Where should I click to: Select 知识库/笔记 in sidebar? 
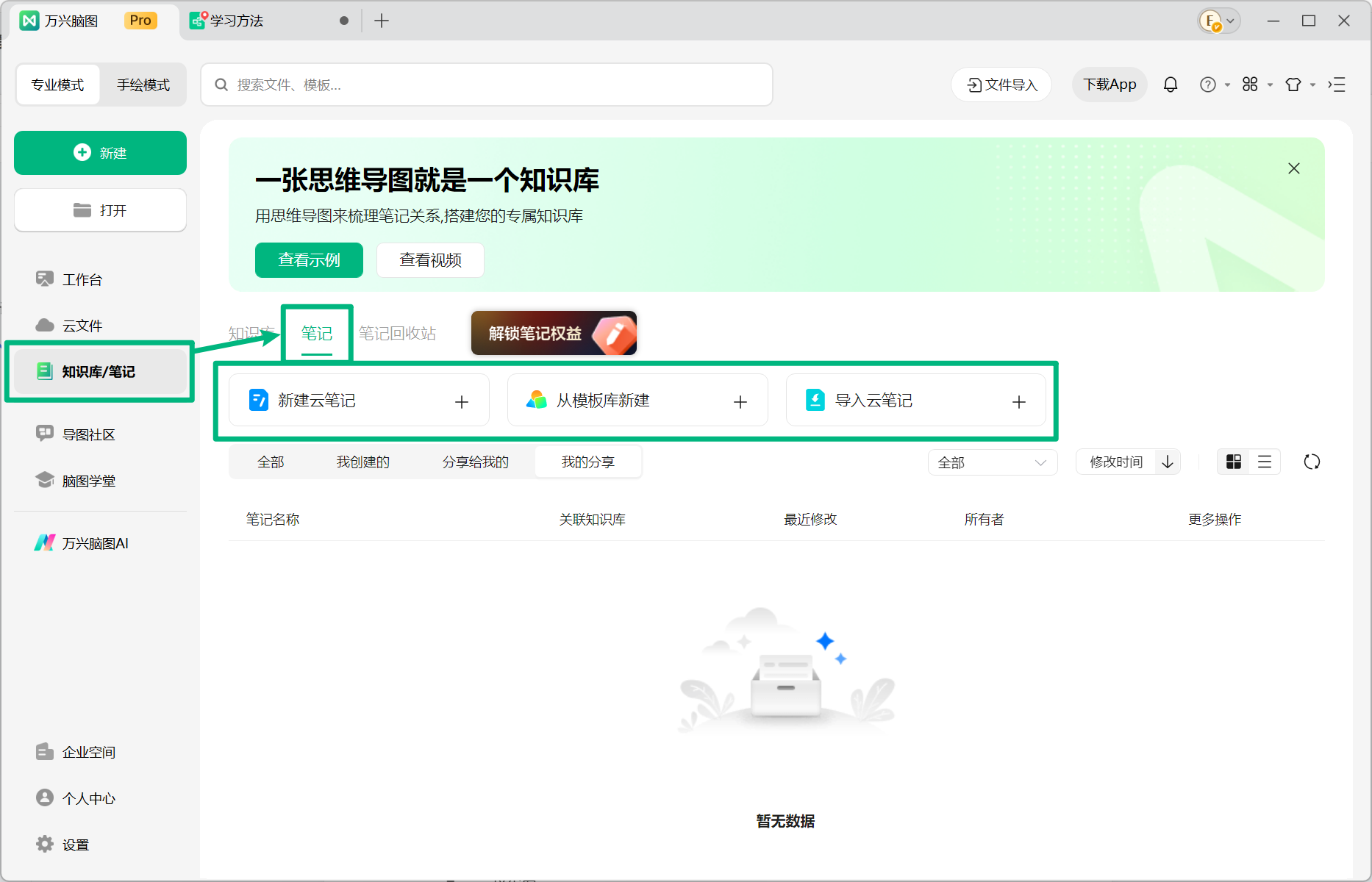point(100,371)
